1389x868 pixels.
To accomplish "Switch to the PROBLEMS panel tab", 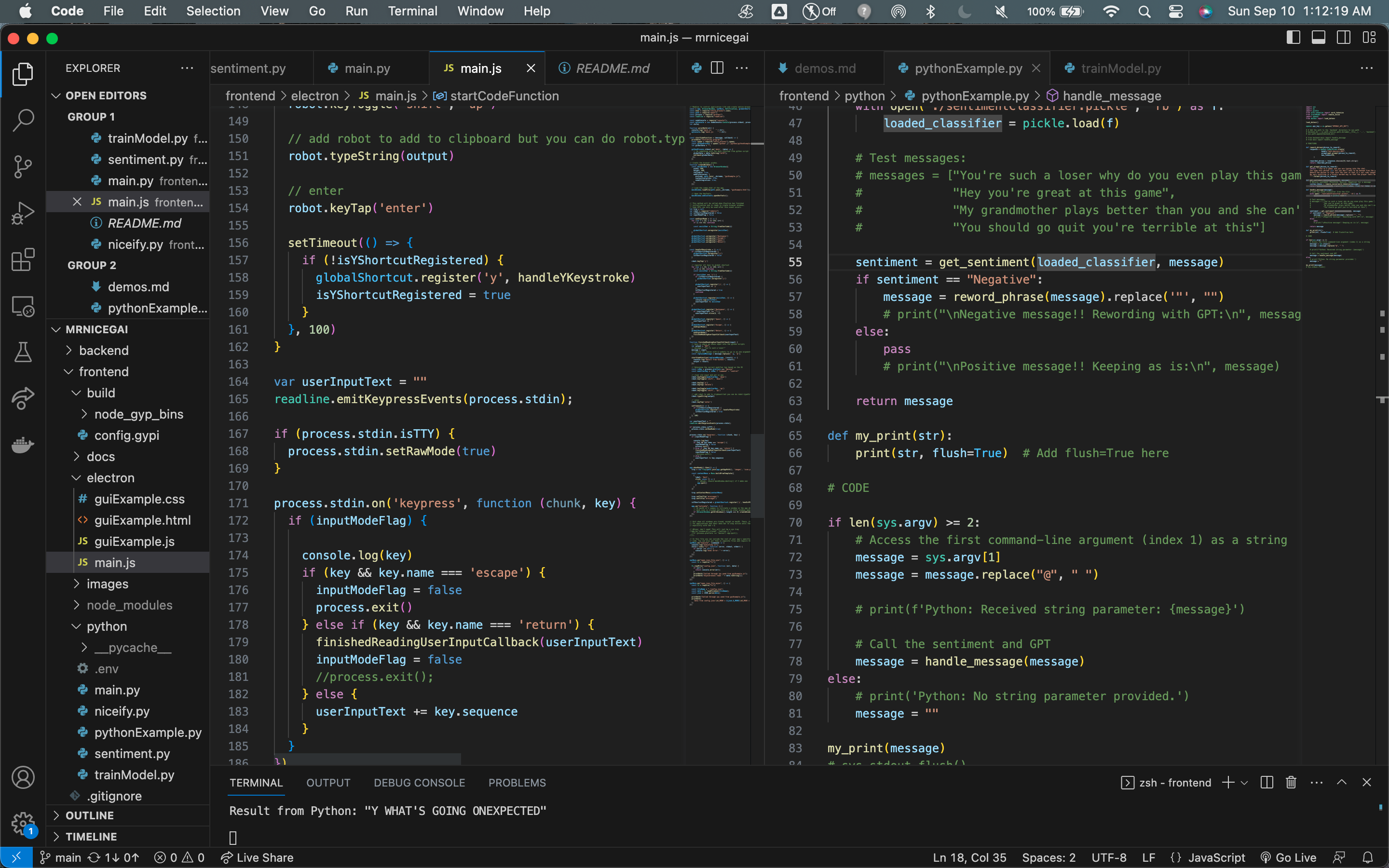I will click(x=517, y=783).
